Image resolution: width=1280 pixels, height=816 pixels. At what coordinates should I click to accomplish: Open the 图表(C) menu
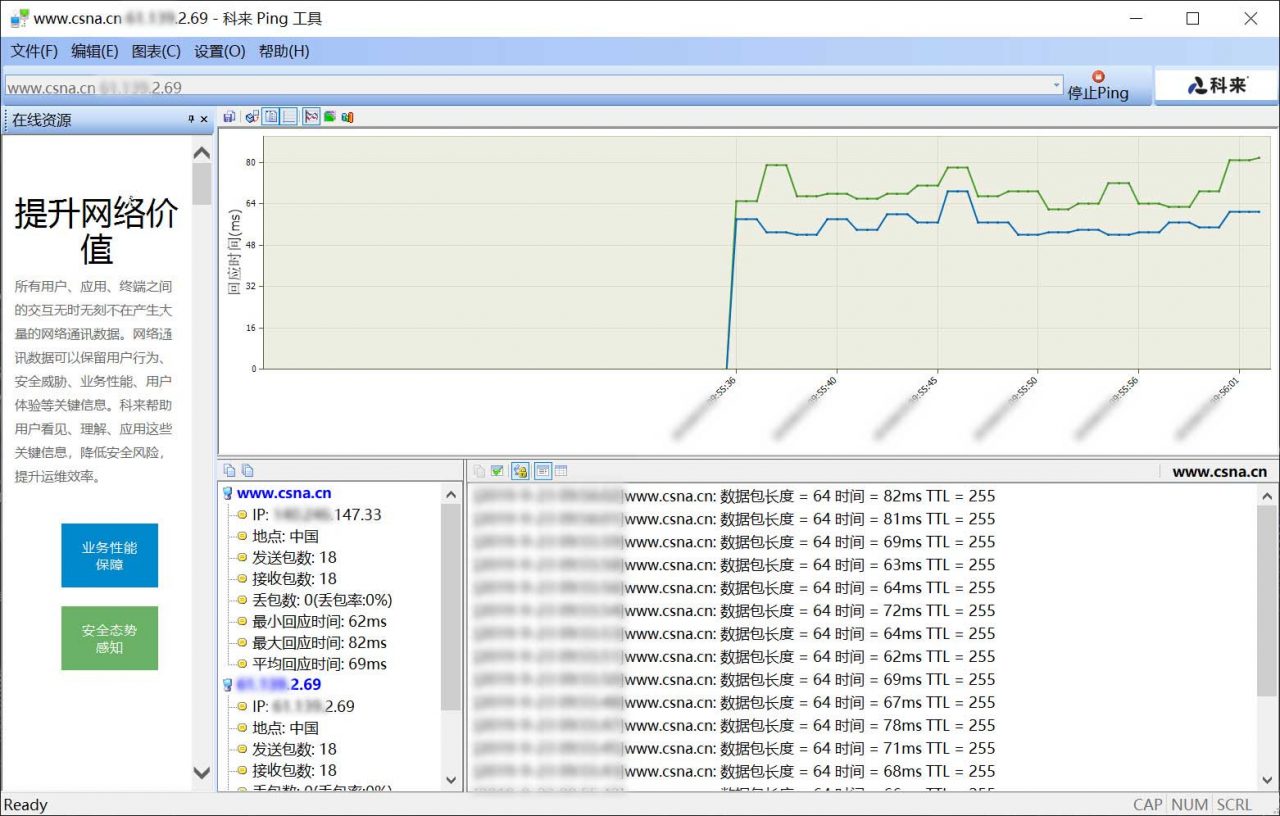(156, 51)
